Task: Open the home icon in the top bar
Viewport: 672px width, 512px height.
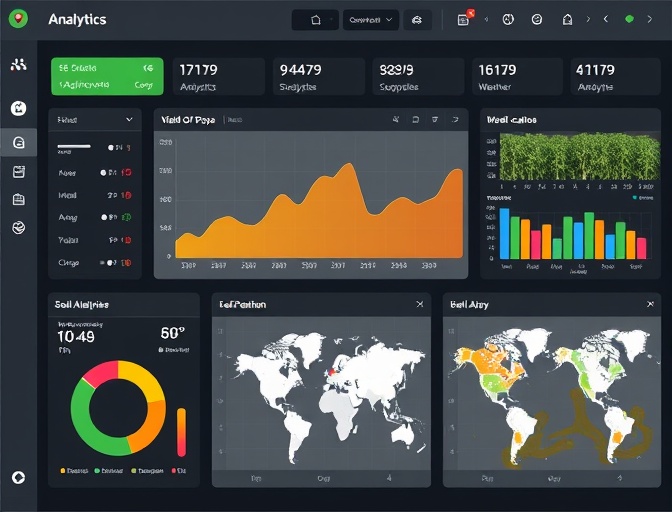Action: pos(316,19)
